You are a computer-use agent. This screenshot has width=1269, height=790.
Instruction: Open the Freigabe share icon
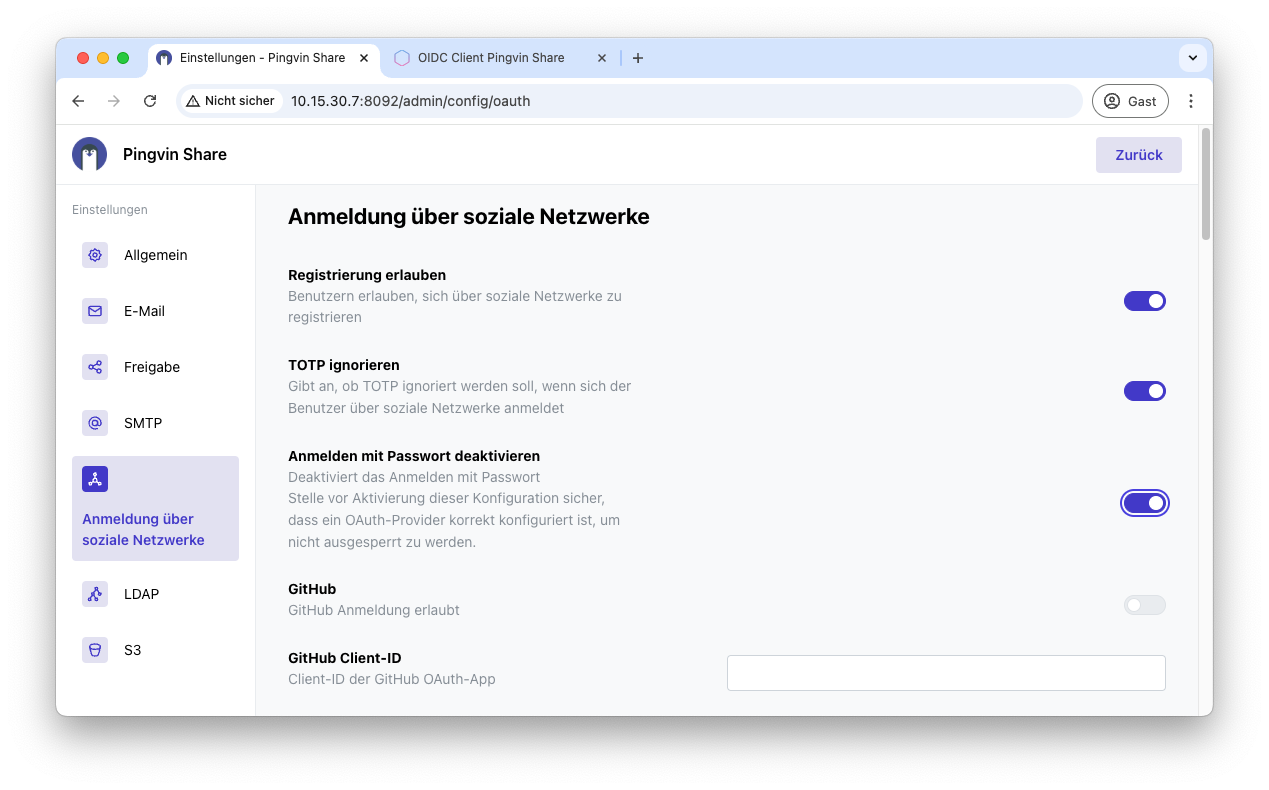(95, 367)
